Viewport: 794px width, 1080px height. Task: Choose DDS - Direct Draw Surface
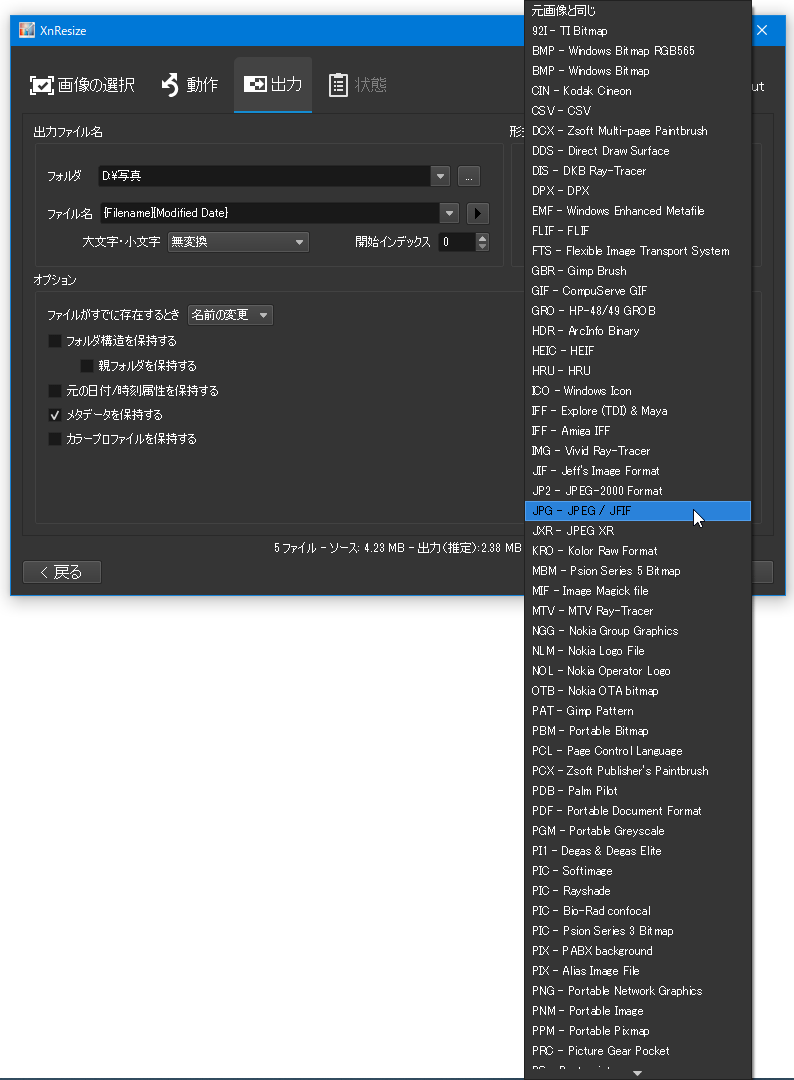click(x=638, y=150)
